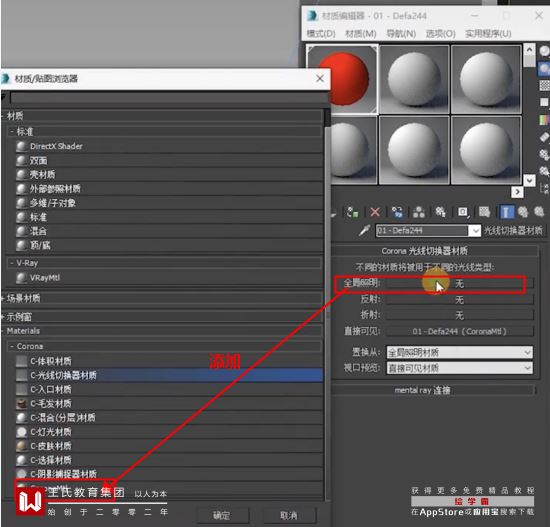This screenshot has height=527, width=550.
Task: Select C-光线切换器材质 in list
Action: (169, 375)
